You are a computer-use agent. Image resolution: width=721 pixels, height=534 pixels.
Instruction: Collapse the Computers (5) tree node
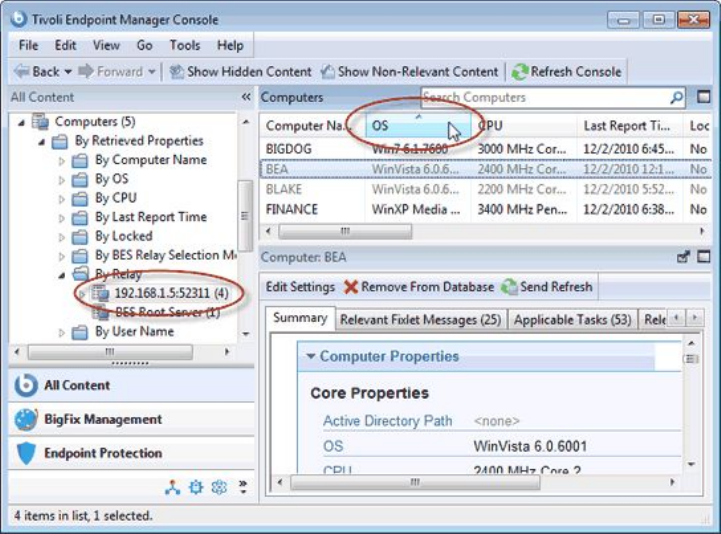(21, 122)
